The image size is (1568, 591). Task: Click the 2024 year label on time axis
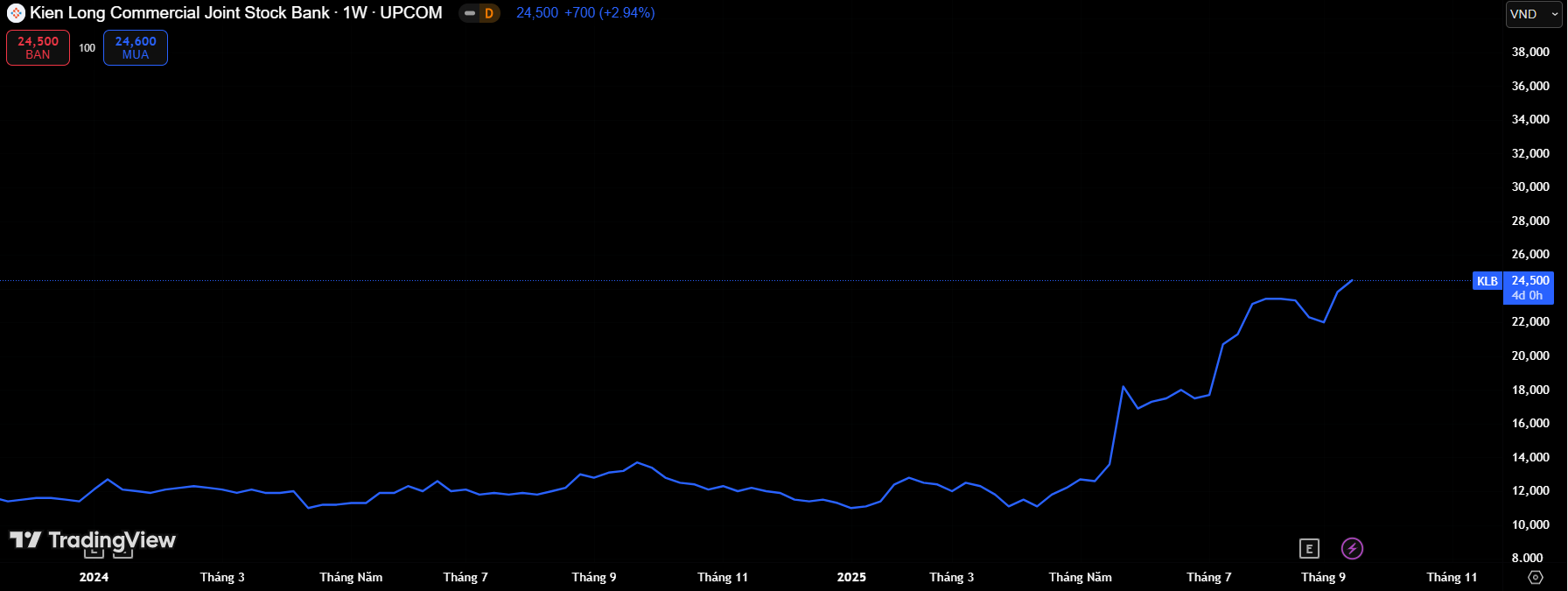click(94, 577)
